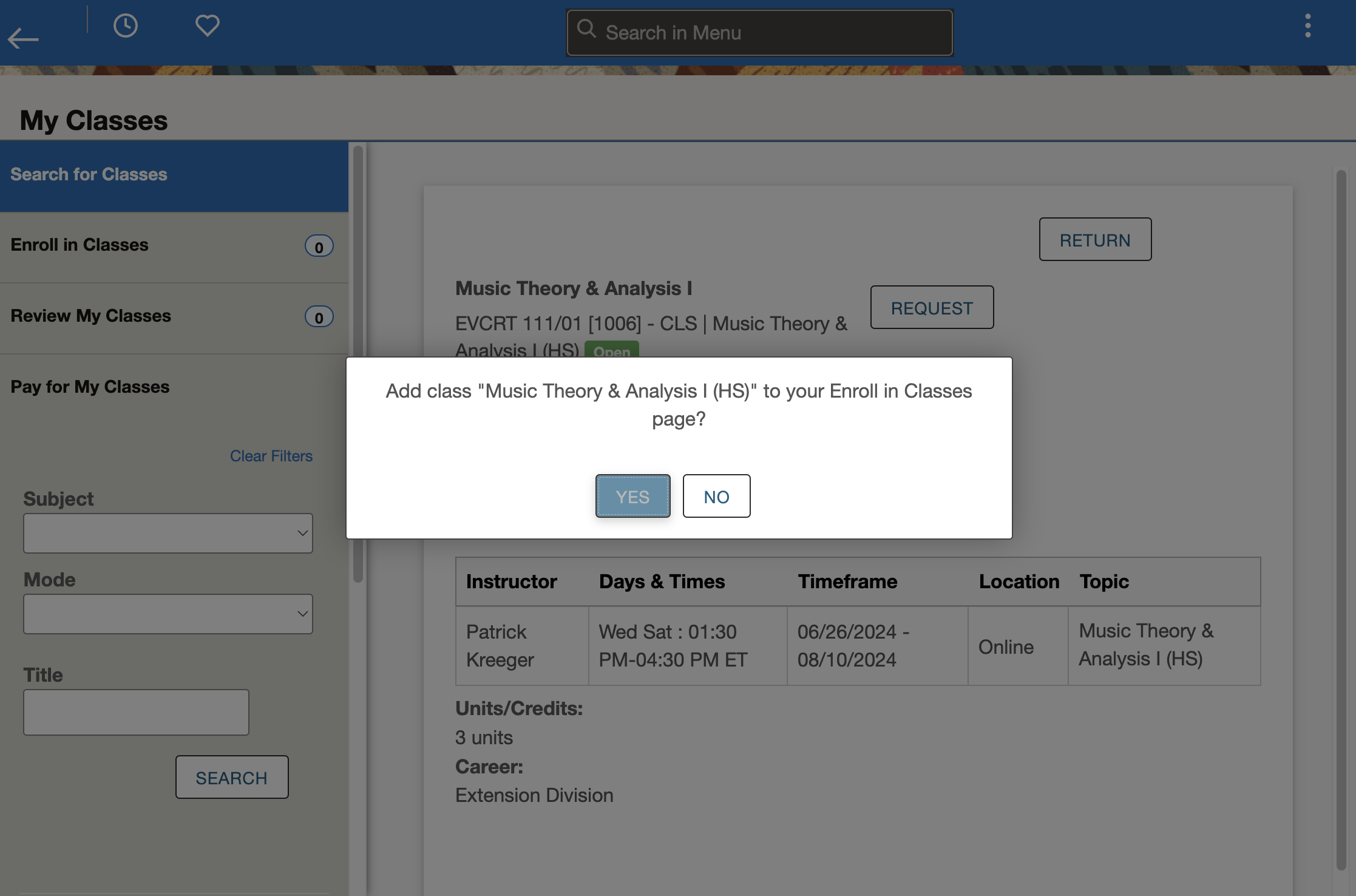Click the 'Music Theory & Analysis I' heading
The width and height of the screenshot is (1356, 896).
pos(574,288)
